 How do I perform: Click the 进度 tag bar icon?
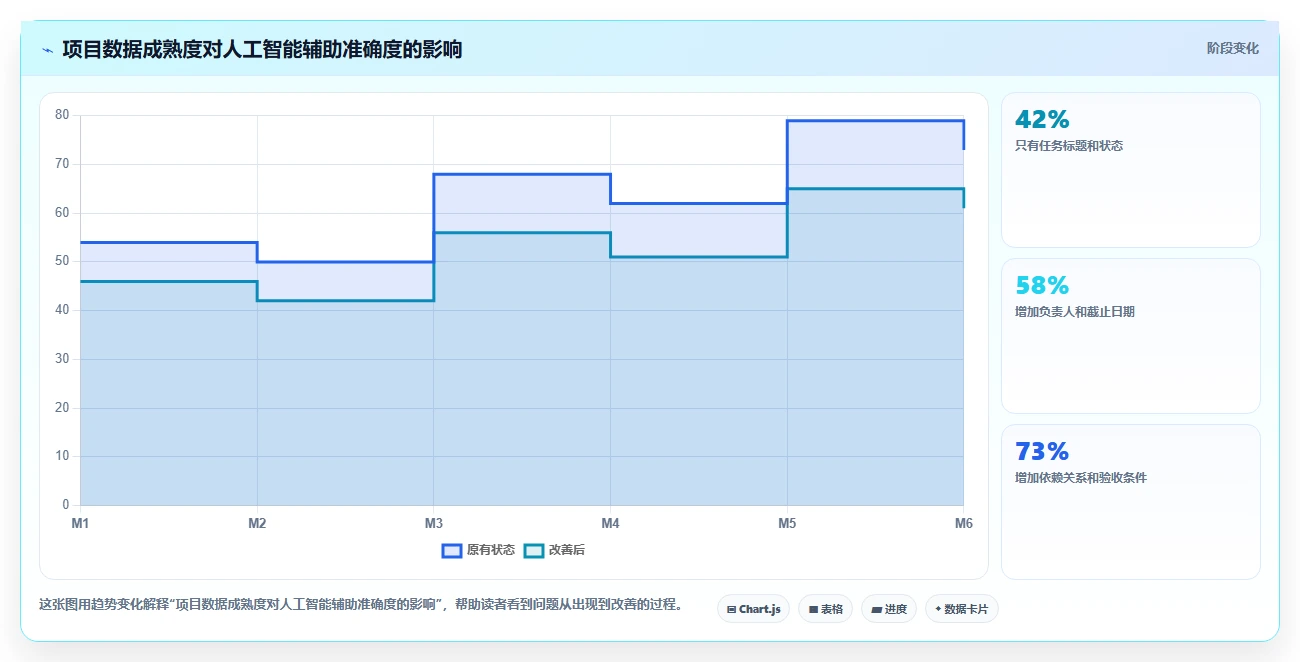[876, 609]
